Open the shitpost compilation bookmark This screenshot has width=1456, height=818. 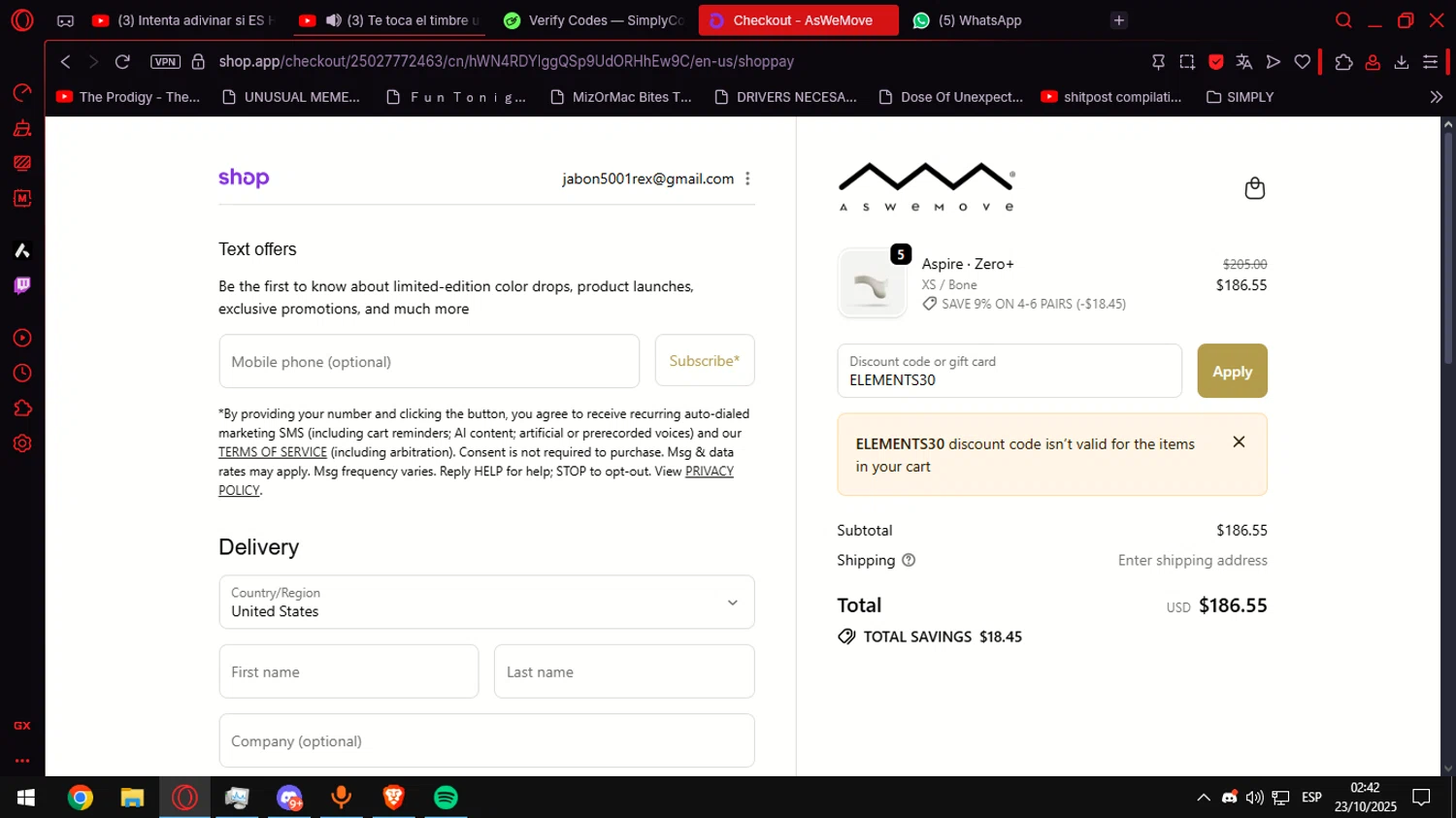pos(1111,97)
